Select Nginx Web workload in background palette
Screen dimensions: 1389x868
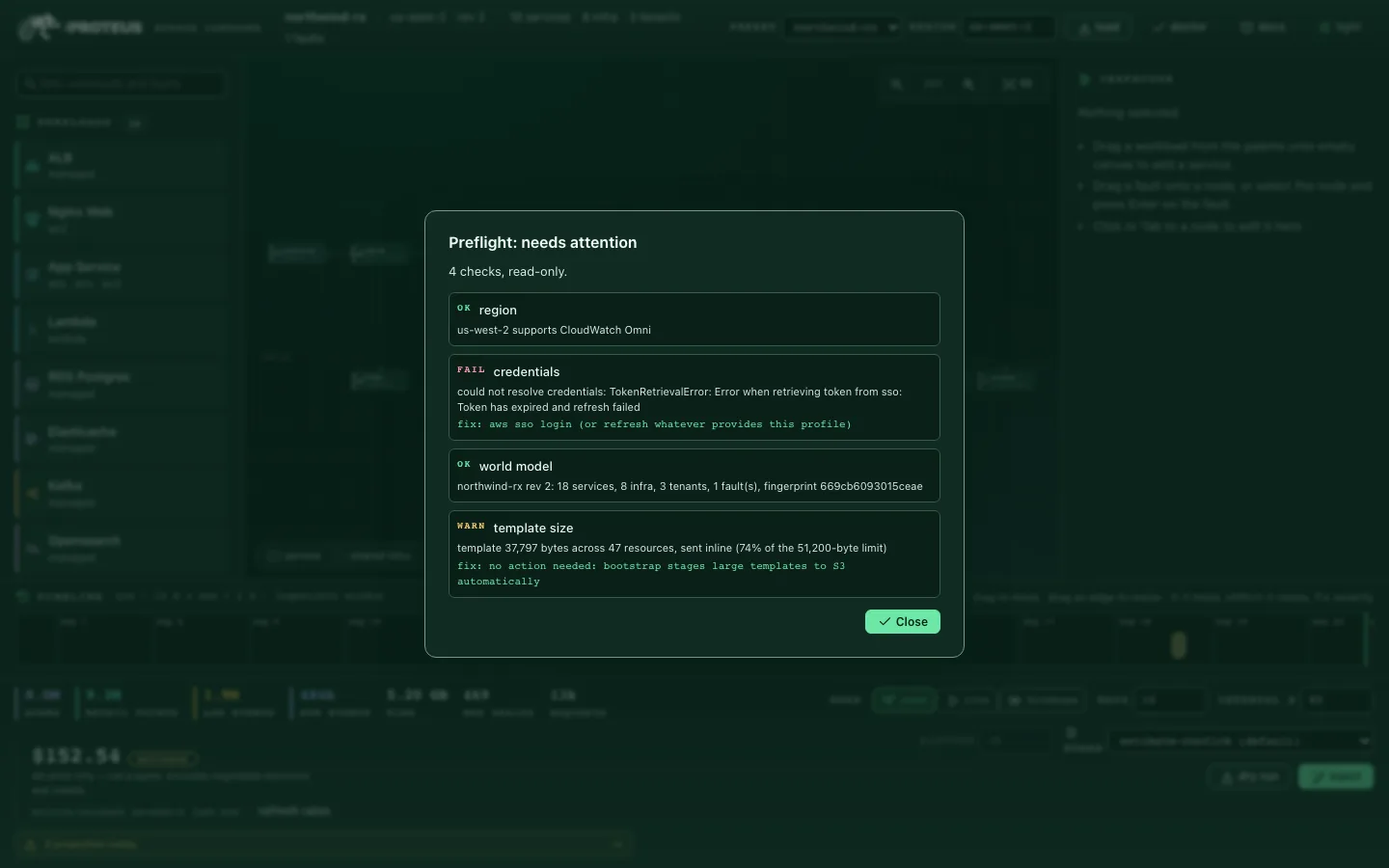121,220
